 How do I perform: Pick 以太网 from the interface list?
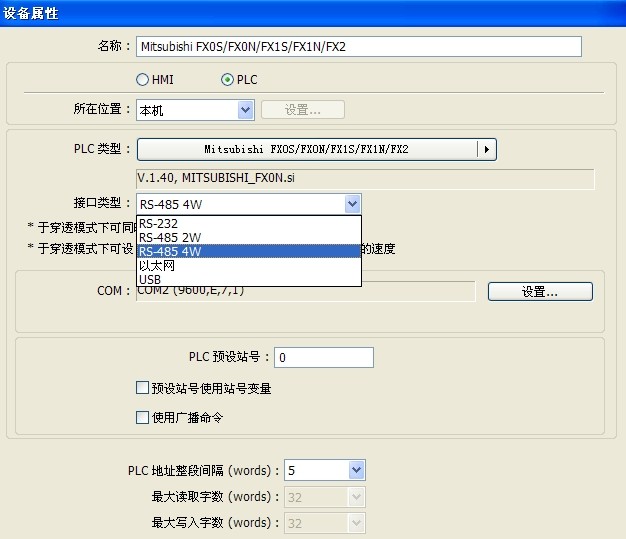point(248,265)
